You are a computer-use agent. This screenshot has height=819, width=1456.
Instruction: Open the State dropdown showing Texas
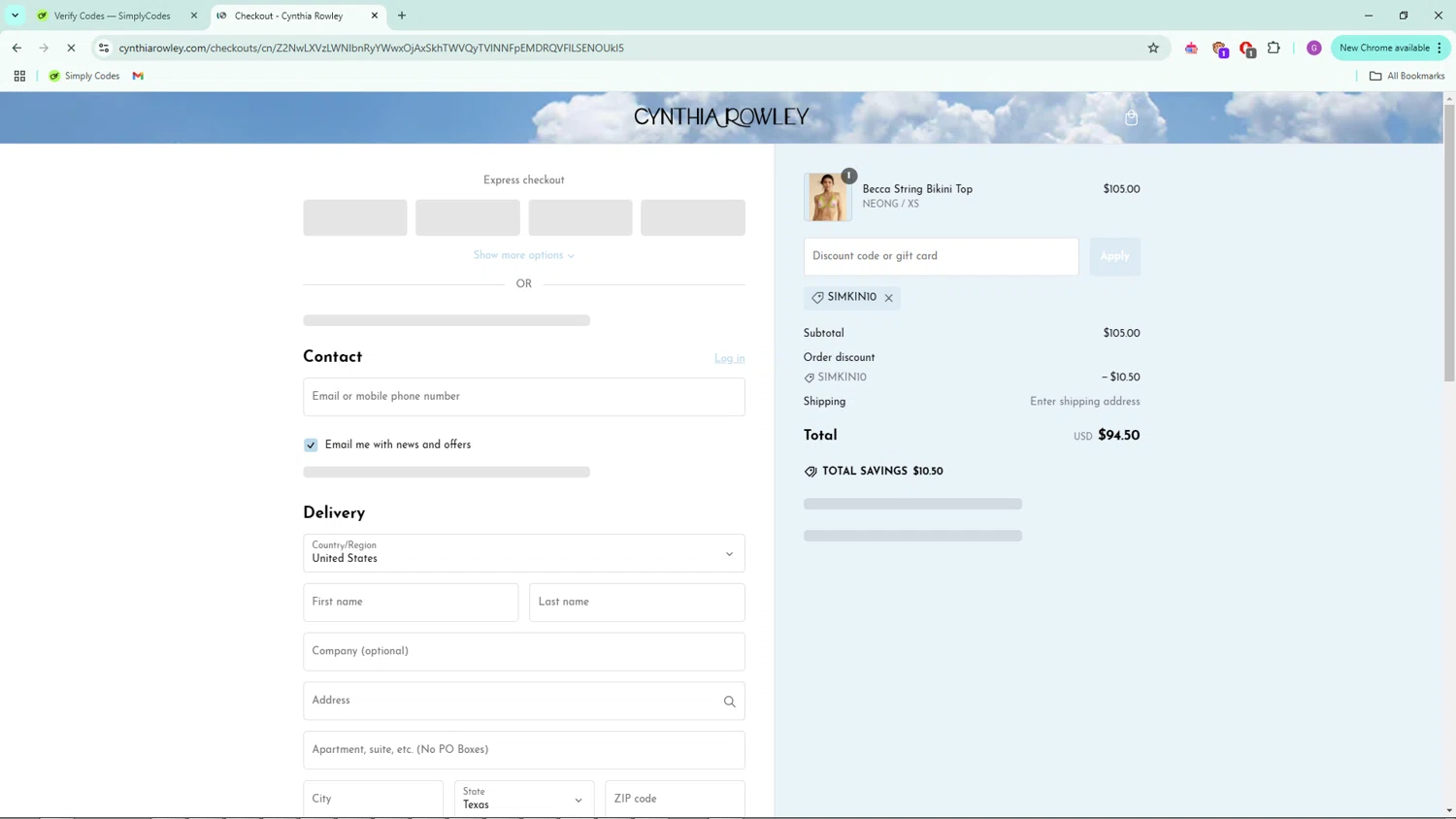tap(524, 799)
